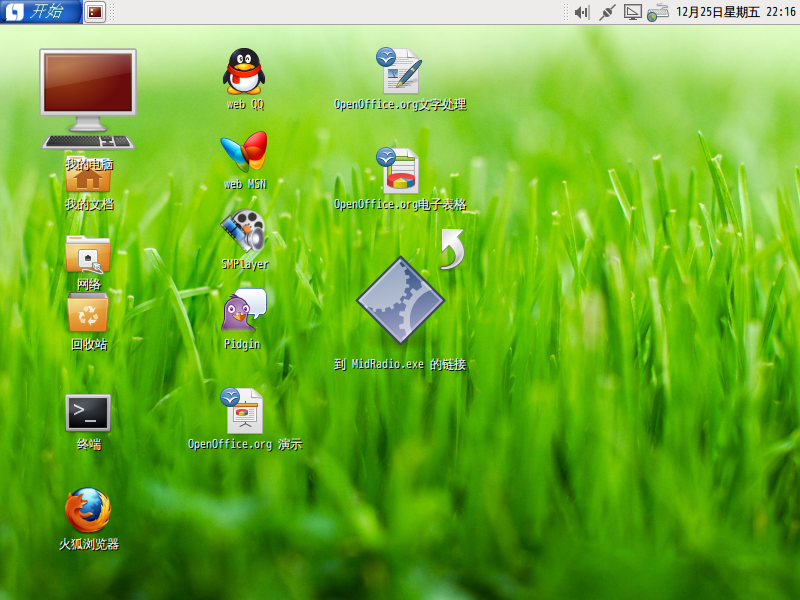This screenshot has width=800, height=600.
Task: Open the volume control tray icon
Action: [582, 12]
